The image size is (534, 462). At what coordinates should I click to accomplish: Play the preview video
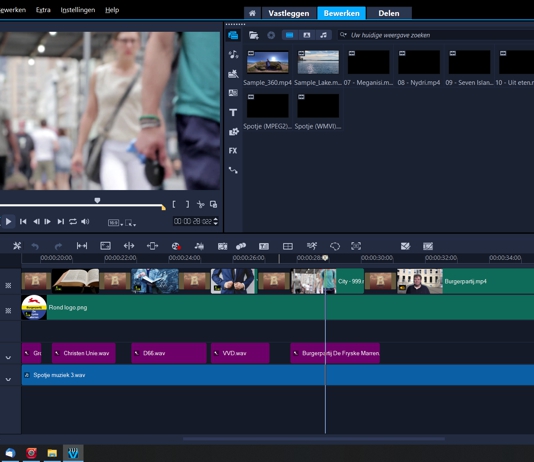(x=9, y=222)
